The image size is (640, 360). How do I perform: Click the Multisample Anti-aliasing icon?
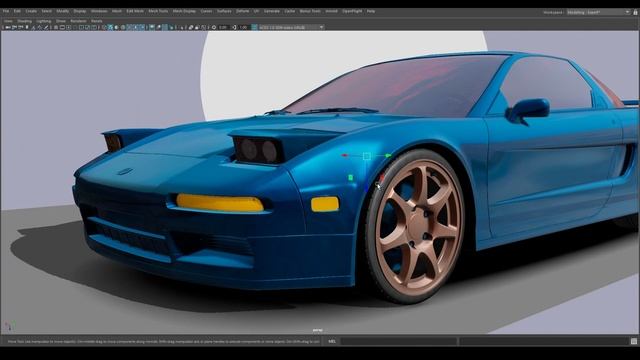coord(165,27)
